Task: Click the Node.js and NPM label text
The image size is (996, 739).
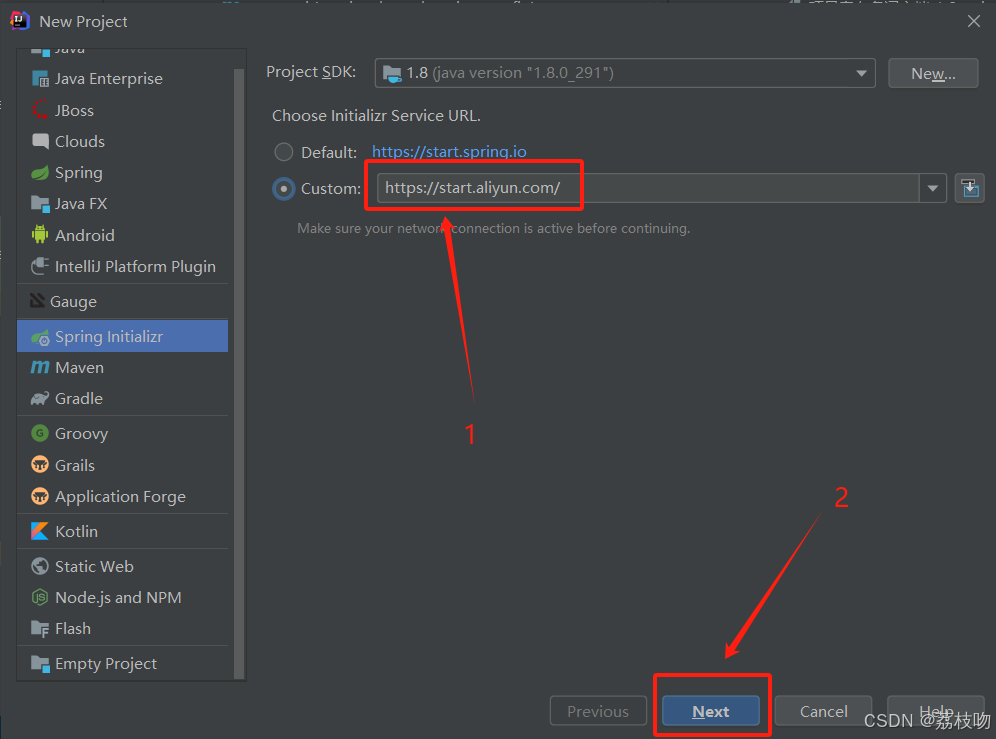Action: click(x=118, y=598)
